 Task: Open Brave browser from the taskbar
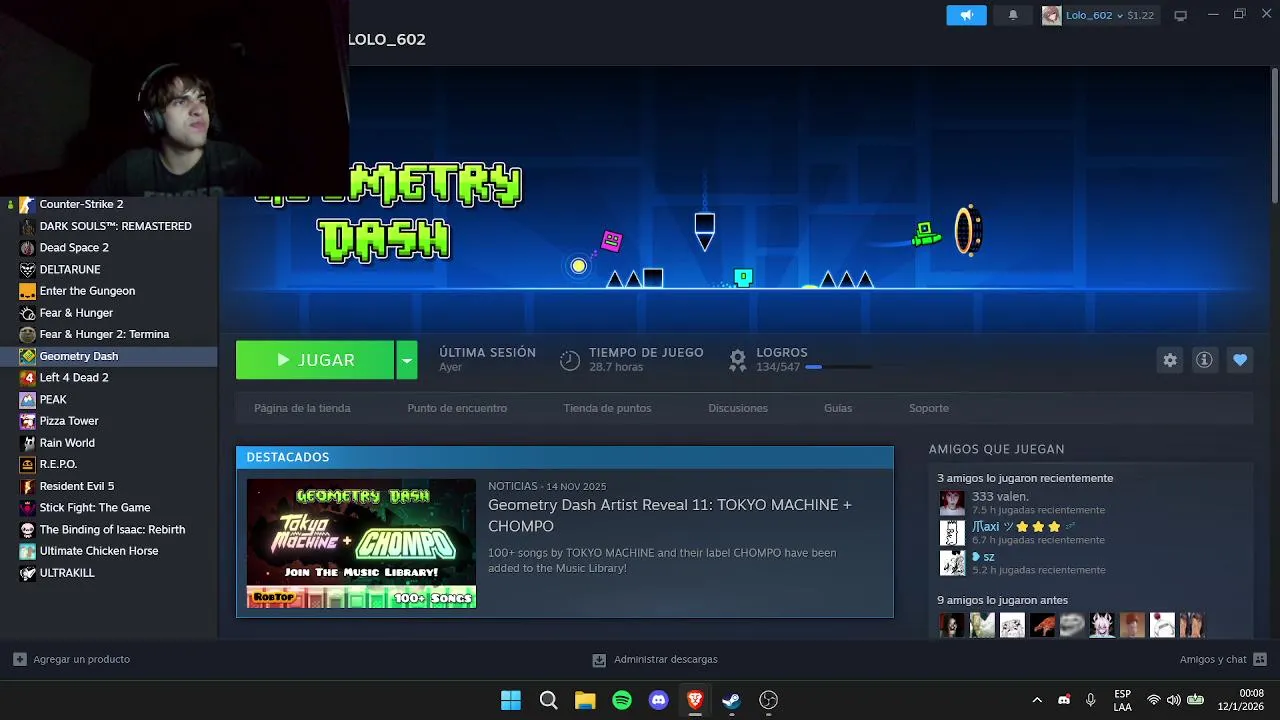(695, 700)
